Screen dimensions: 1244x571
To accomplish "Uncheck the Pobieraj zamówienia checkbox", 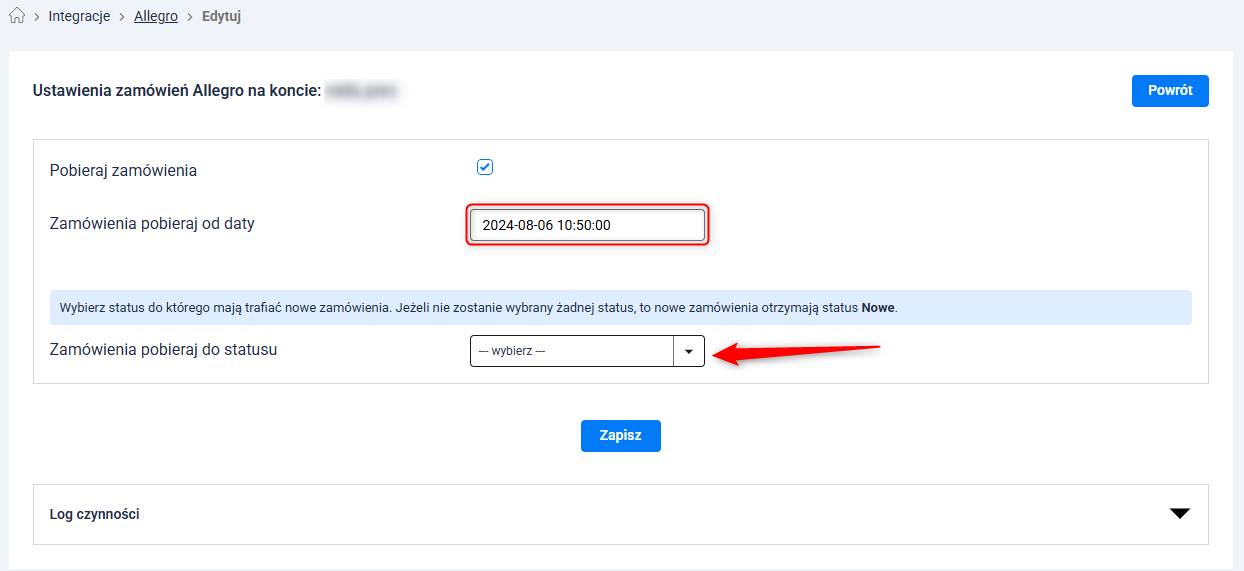I will [x=485, y=168].
